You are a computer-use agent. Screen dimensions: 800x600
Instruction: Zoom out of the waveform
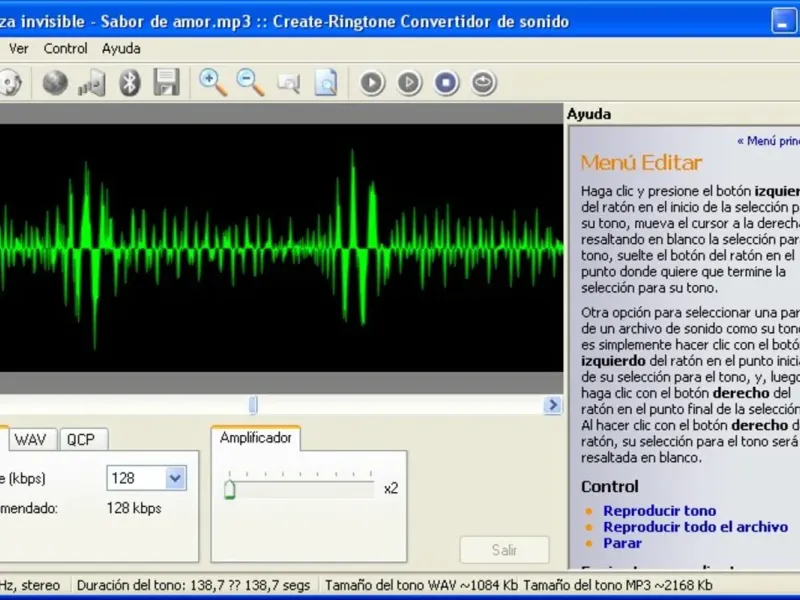click(251, 83)
